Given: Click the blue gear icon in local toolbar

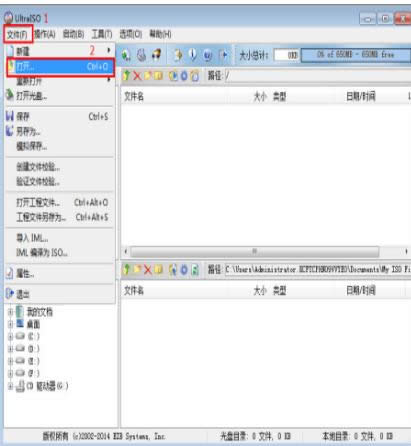Looking at the screenshot, I should (x=184, y=269).
